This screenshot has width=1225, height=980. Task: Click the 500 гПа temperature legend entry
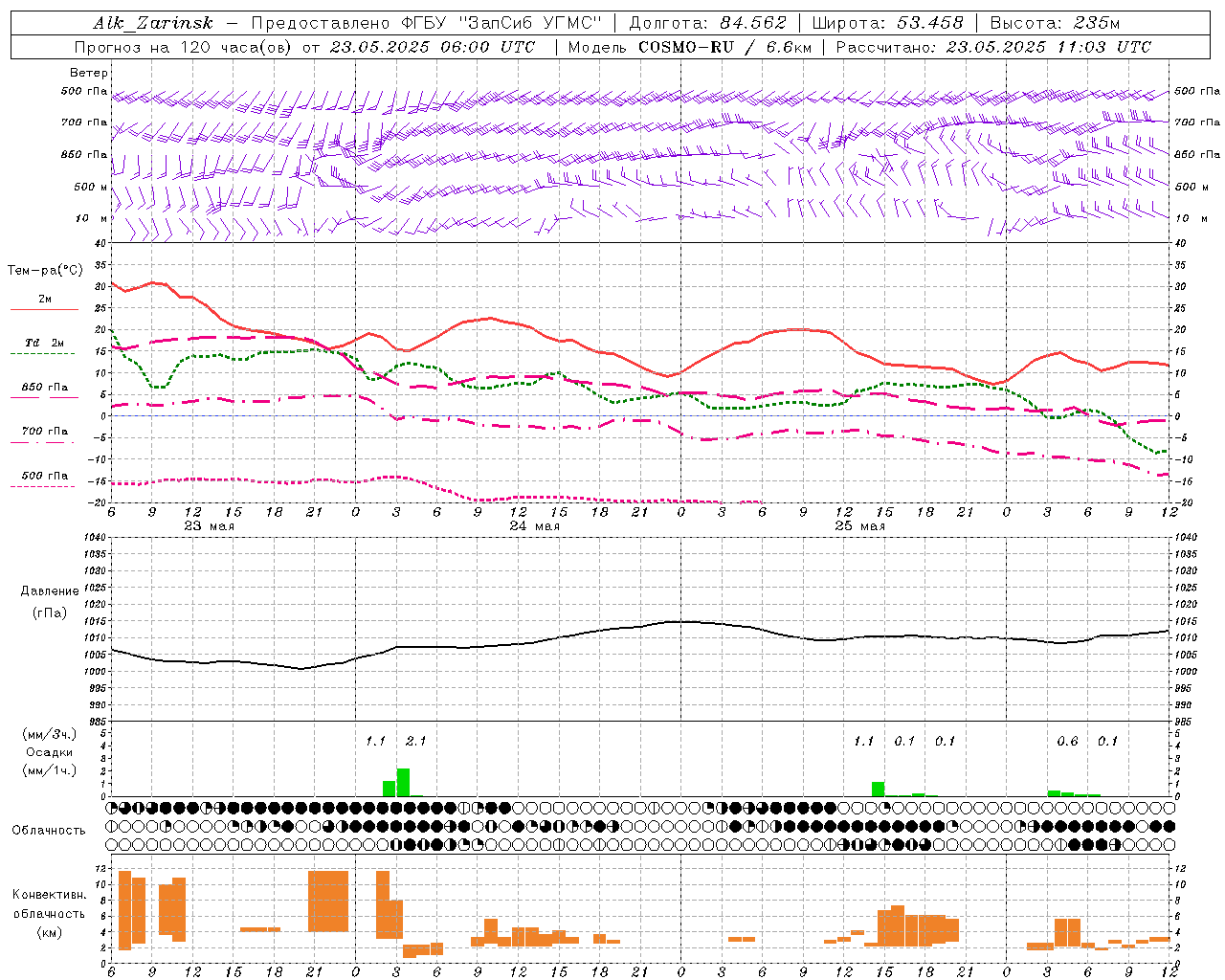point(44,476)
